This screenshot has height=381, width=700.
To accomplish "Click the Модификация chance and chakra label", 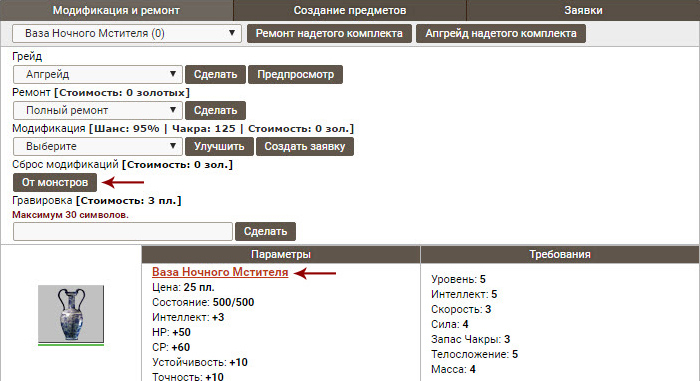I will click(x=183, y=129).
